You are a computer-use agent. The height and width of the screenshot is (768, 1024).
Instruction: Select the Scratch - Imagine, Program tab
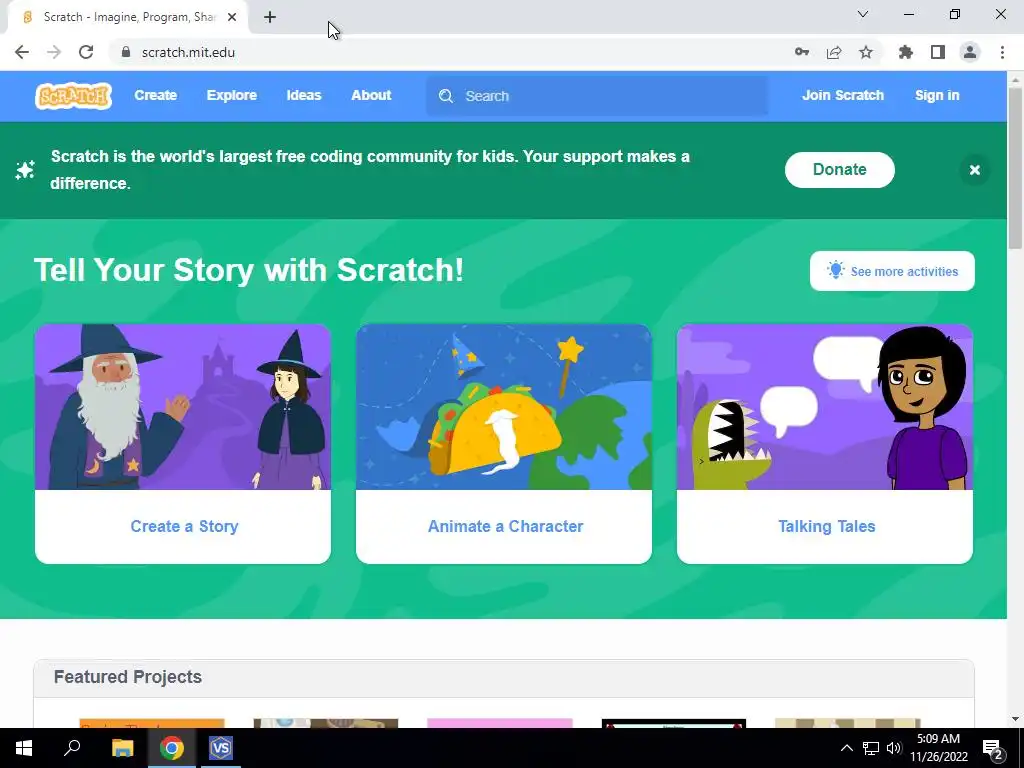[129, 17]
